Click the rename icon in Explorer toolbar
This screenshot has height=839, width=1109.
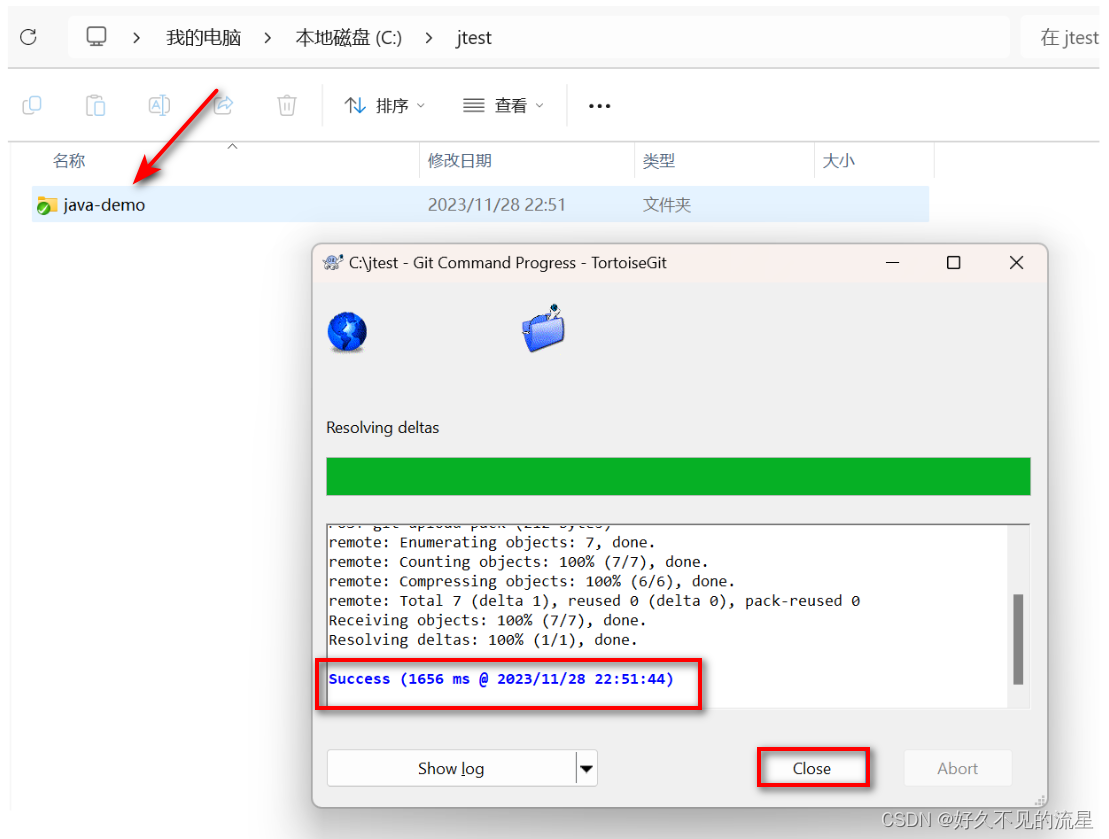pos(159,105)
